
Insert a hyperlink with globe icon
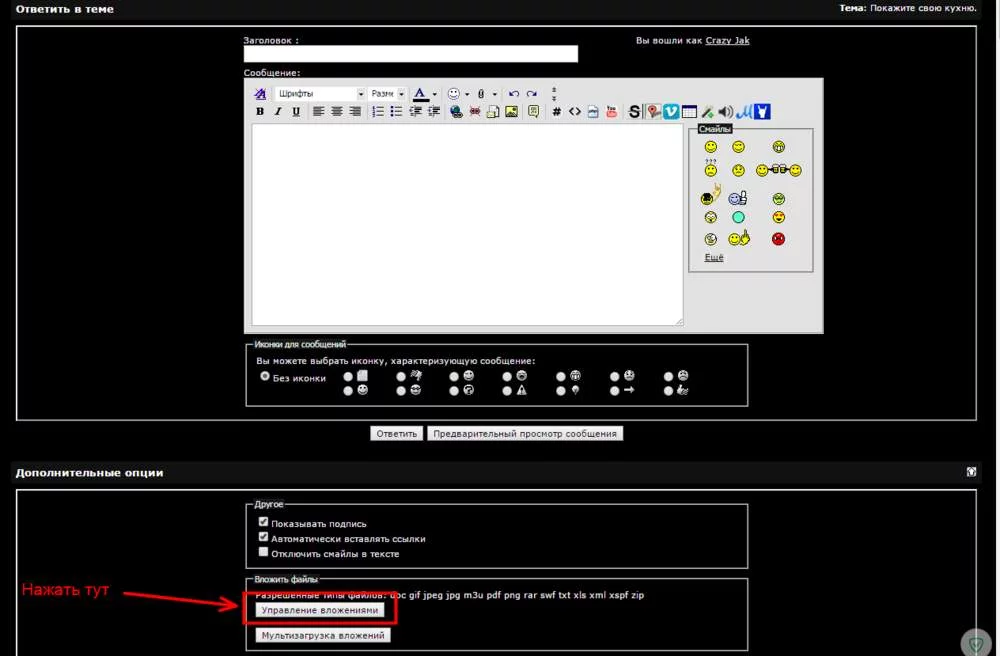click(456, 112)
